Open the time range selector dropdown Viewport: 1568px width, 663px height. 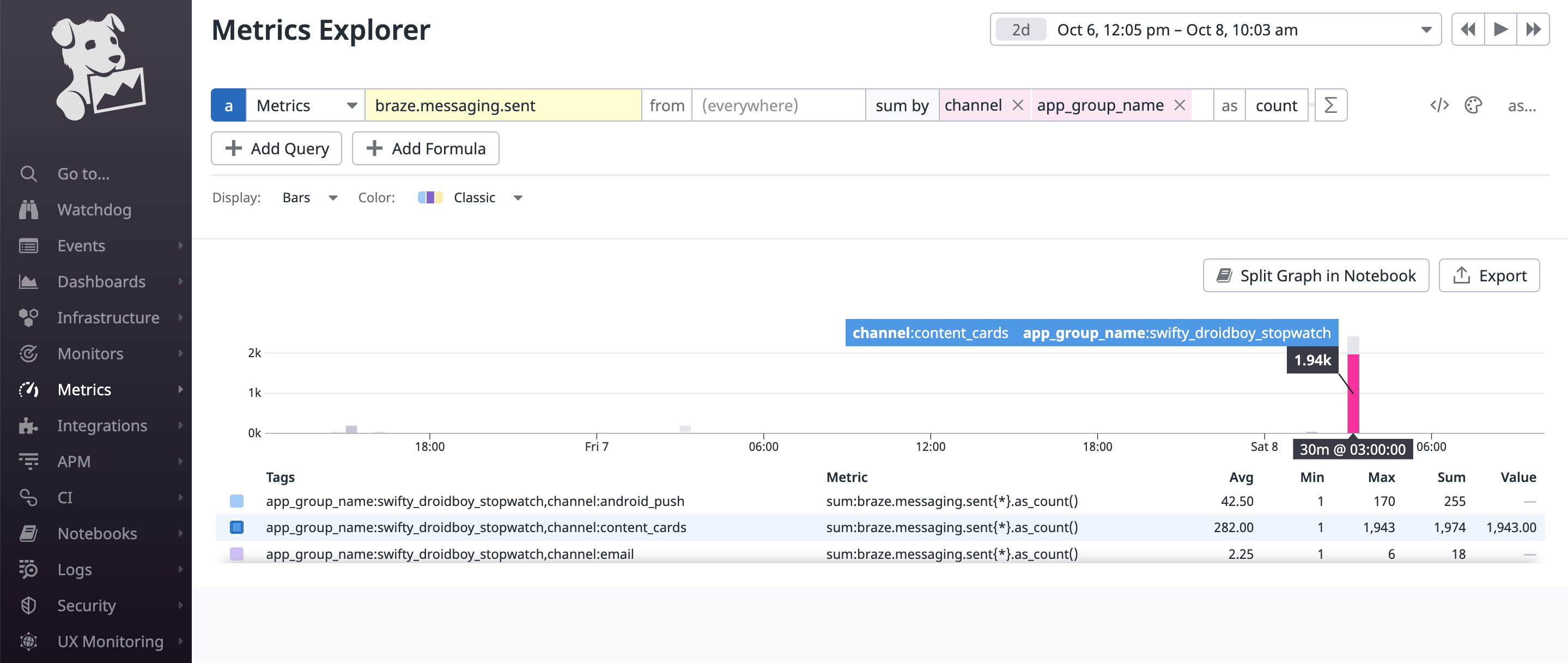tap(1426, 30)
